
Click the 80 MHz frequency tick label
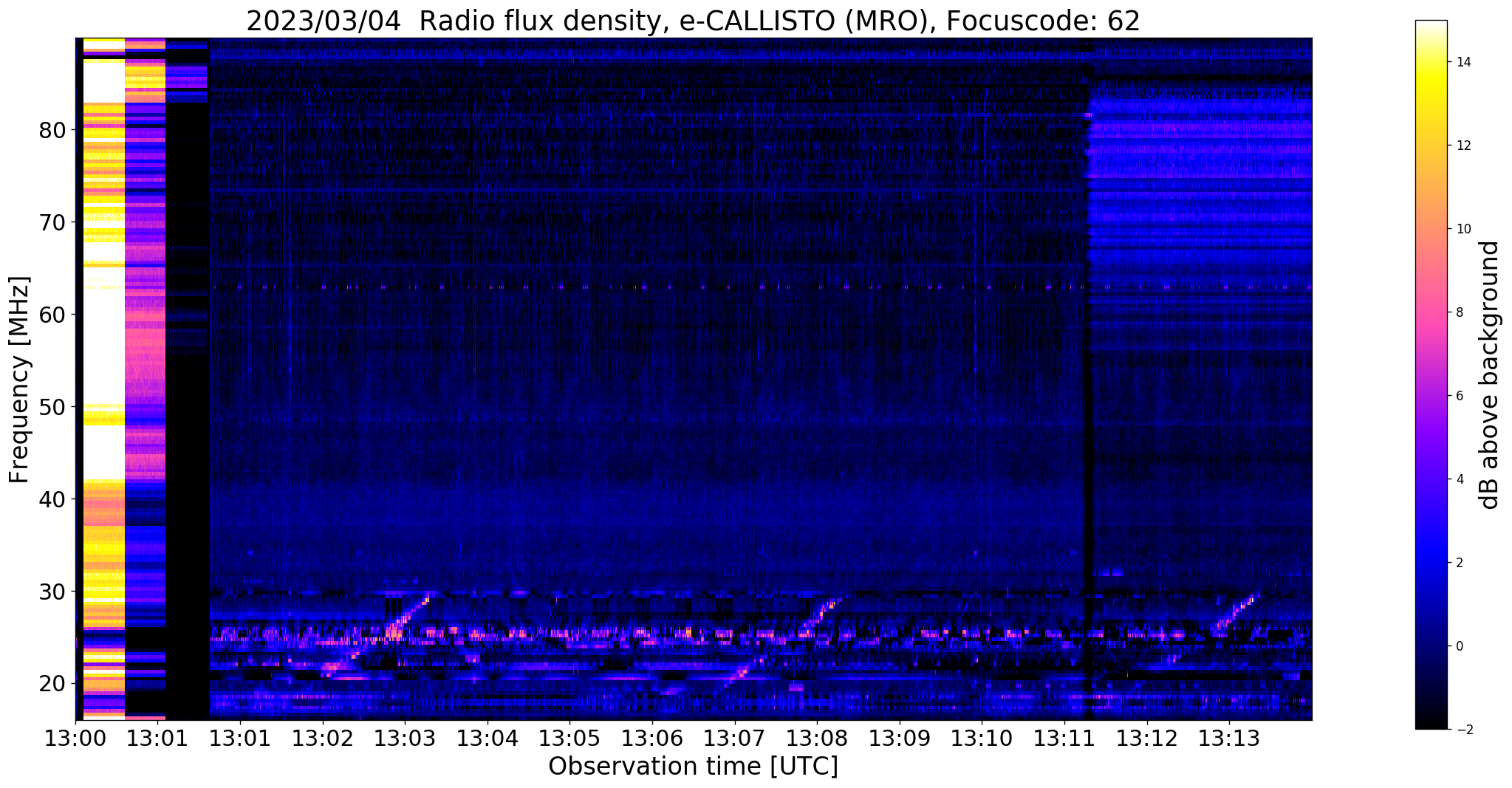click(52, 130)
